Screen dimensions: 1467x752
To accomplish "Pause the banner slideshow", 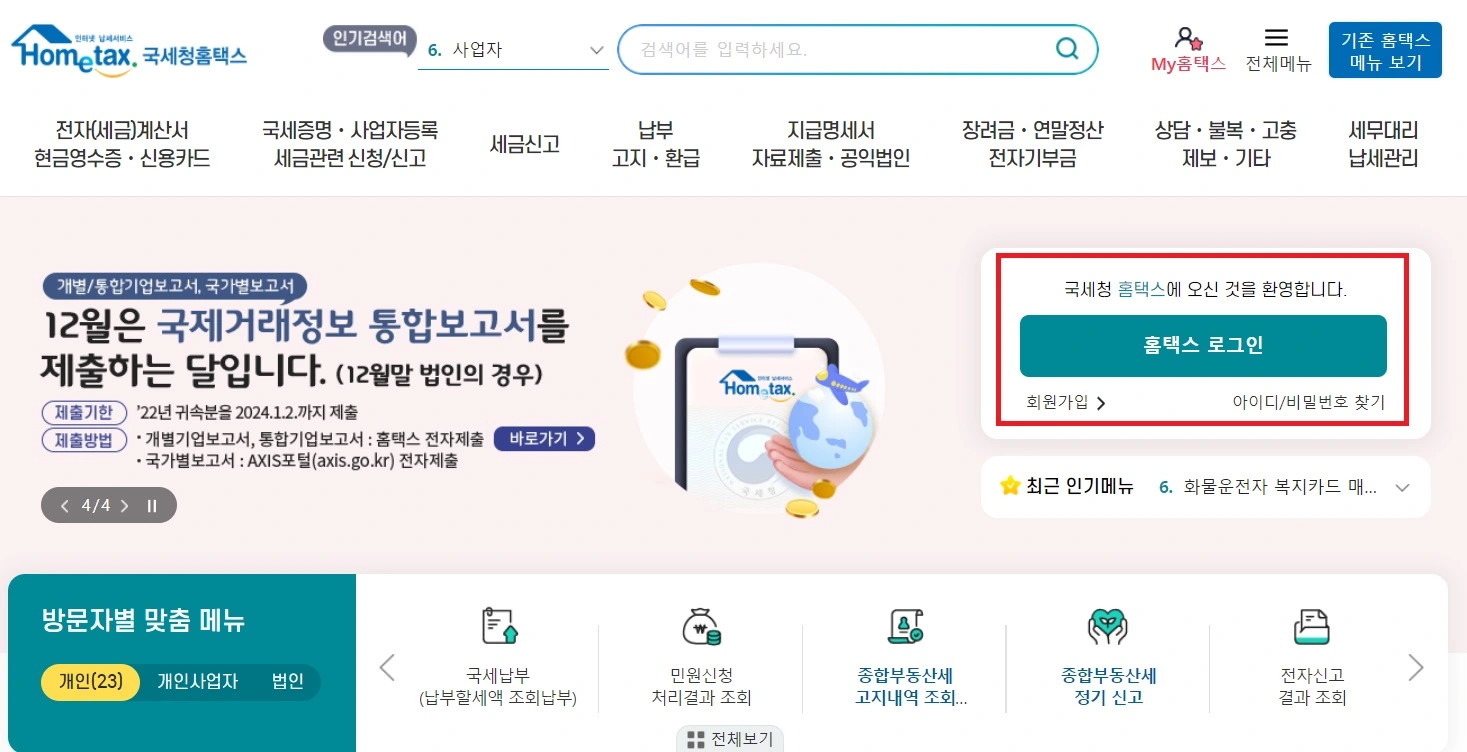I will tap(151, 506).
